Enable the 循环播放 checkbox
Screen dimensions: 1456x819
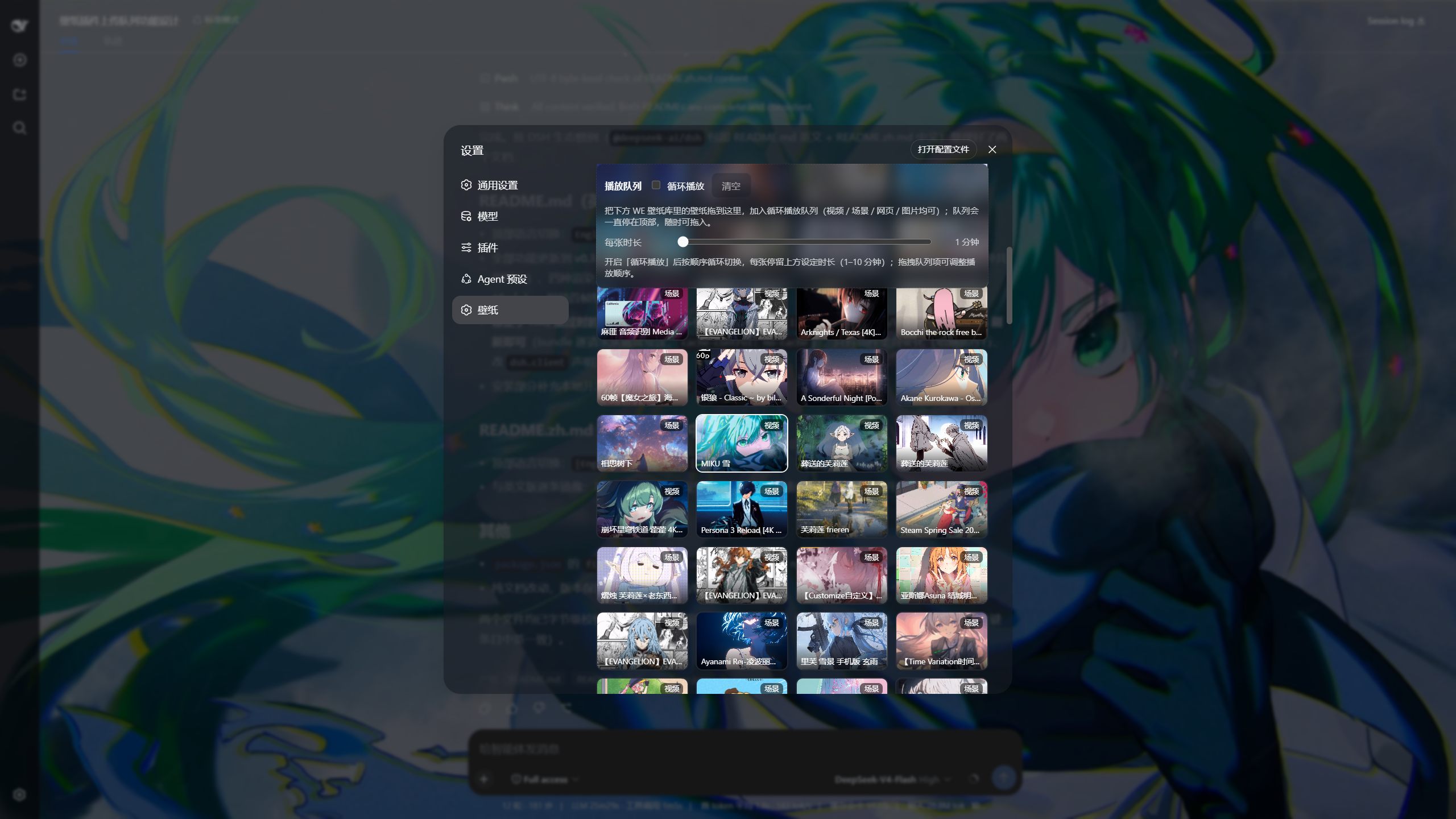click(x=656, y=185)
